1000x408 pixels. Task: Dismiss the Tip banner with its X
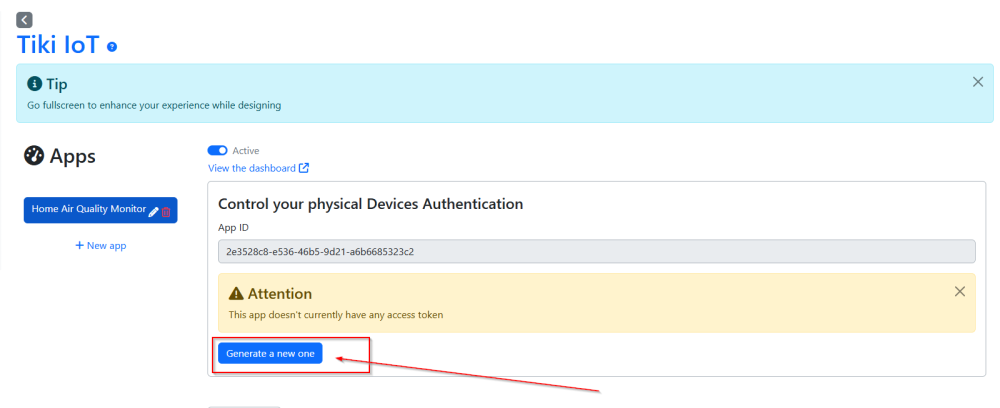tap(978, 82)
